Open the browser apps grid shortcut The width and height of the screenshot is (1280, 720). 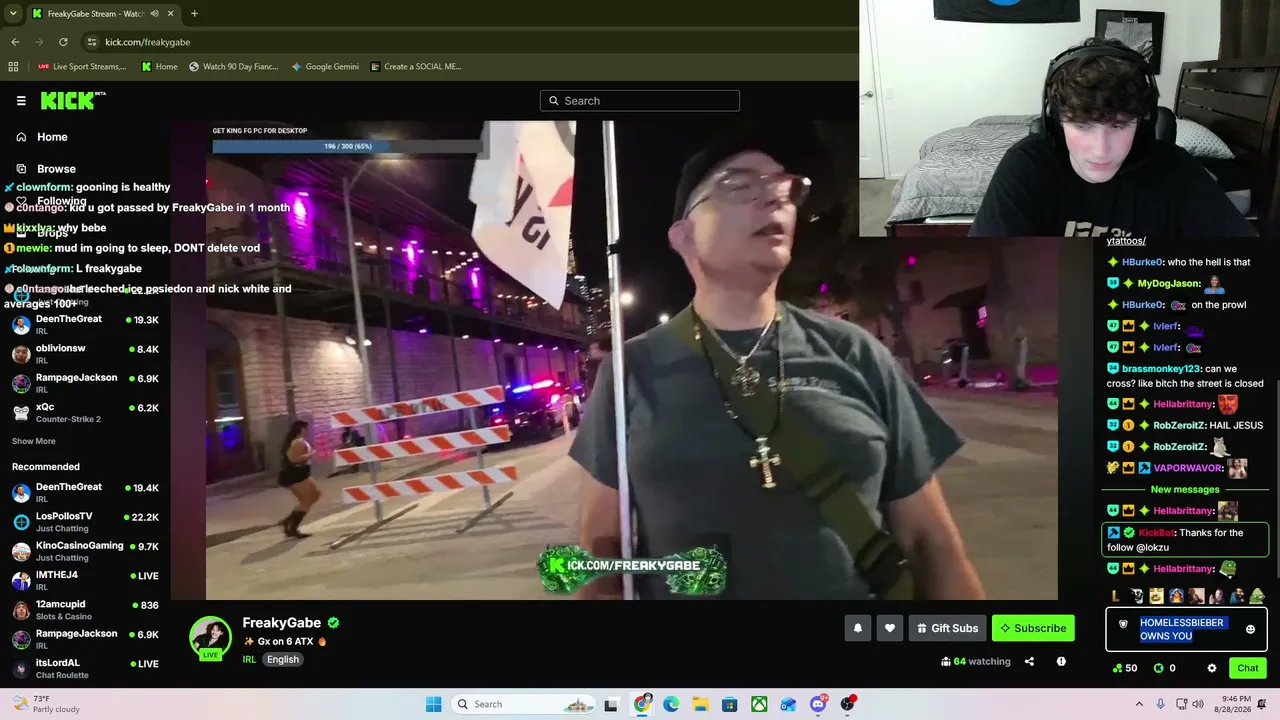13,67
